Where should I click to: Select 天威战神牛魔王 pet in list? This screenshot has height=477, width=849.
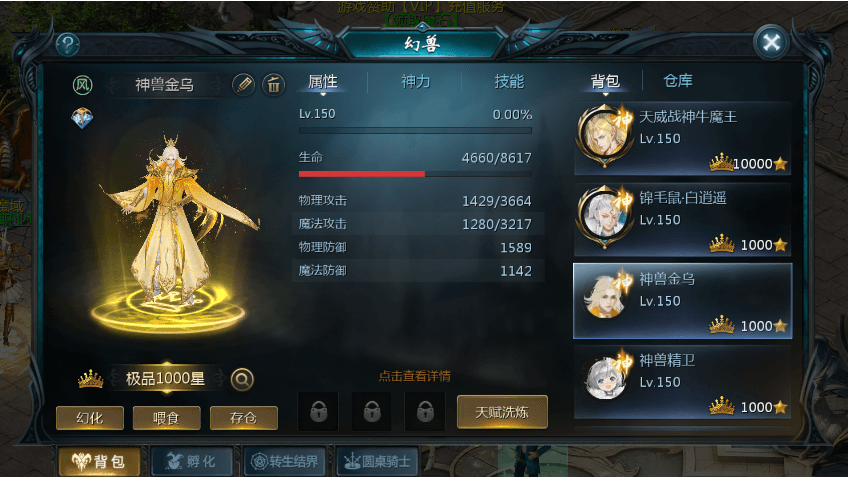click(682, 139)
